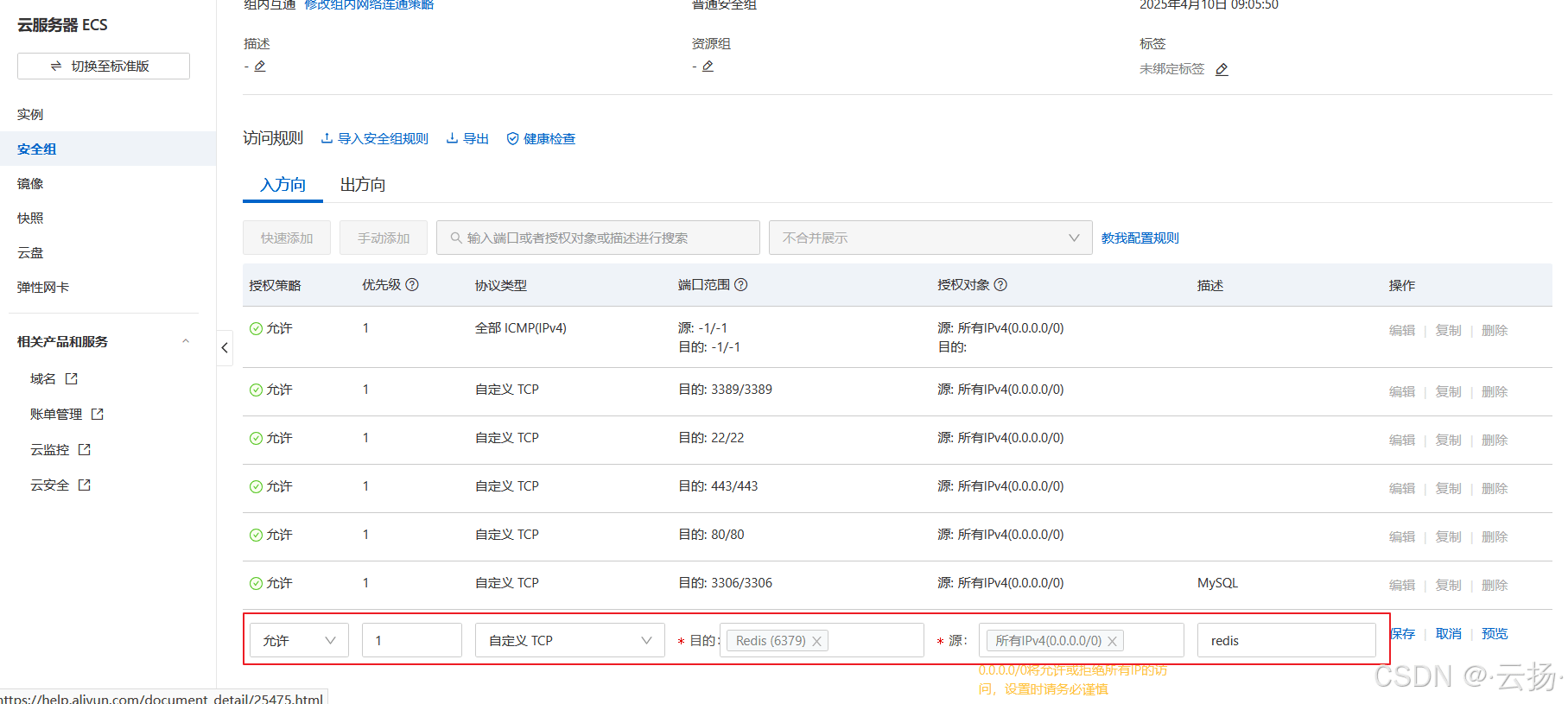Select 镜像 in the left menu

(x=30, y=184)
